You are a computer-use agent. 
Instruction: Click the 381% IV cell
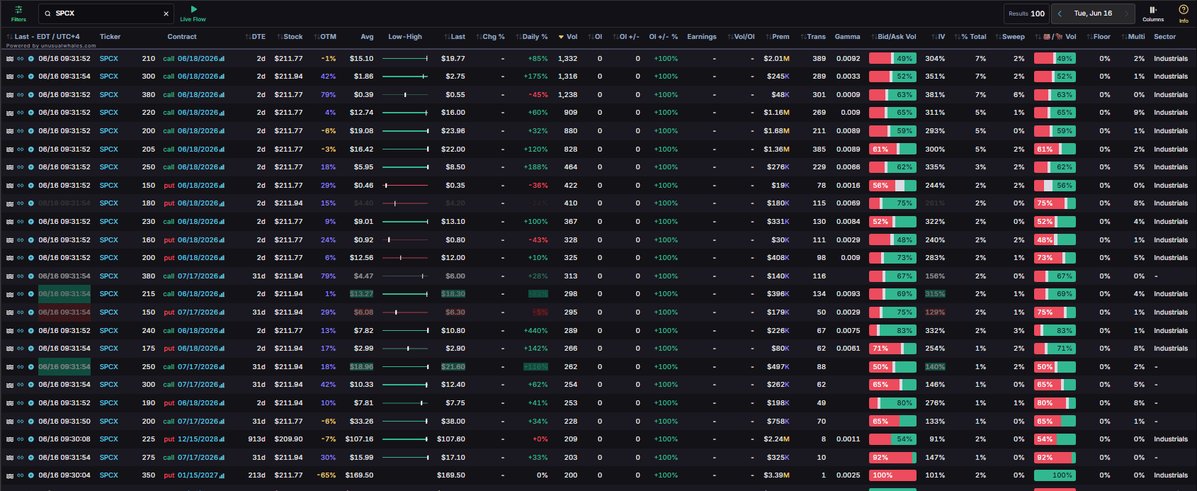pyautogui.click(x=935, y=95)
